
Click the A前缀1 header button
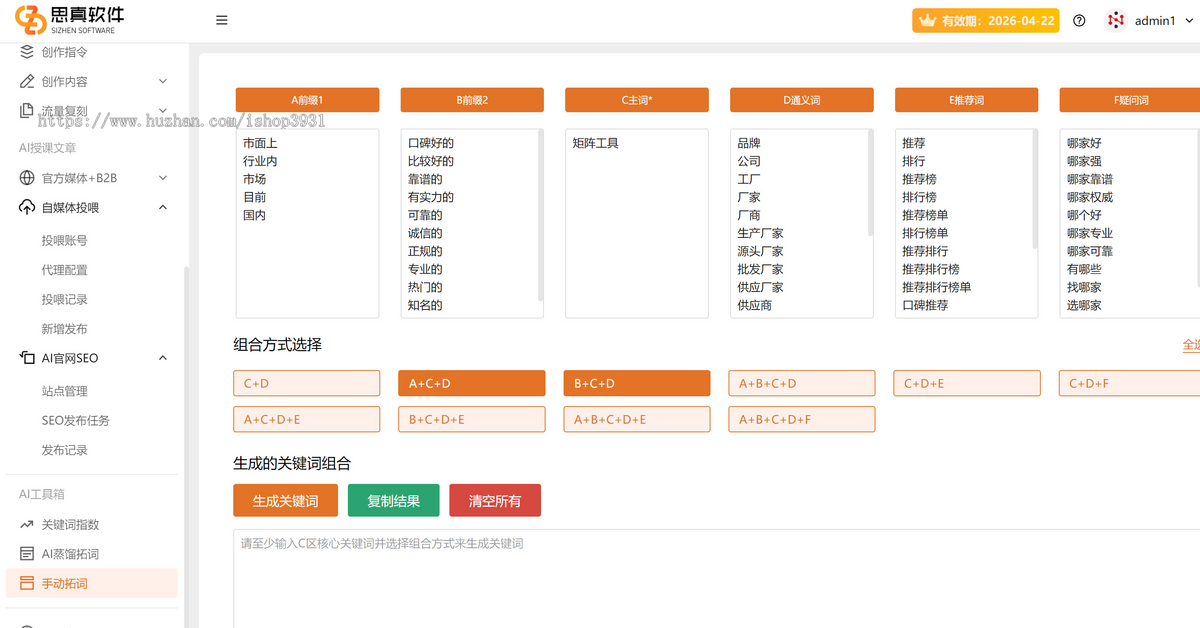(x=307, y=100)
